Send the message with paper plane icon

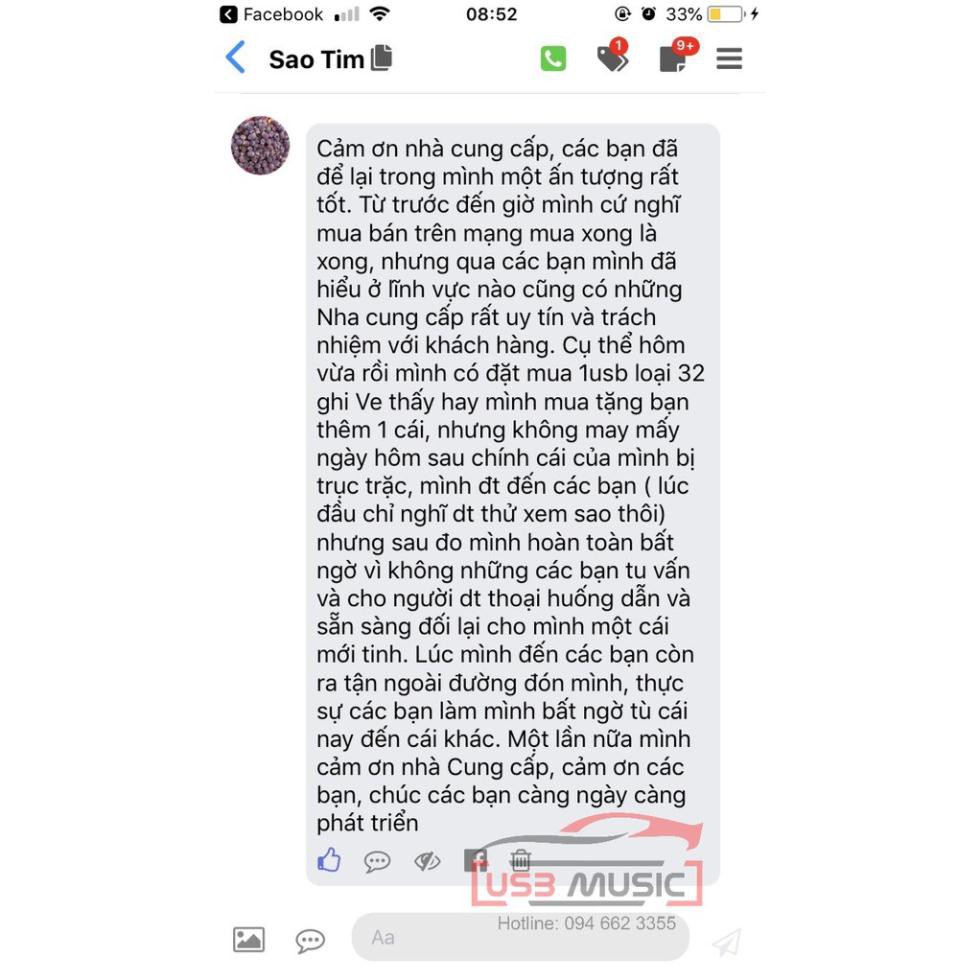(726, 942)
